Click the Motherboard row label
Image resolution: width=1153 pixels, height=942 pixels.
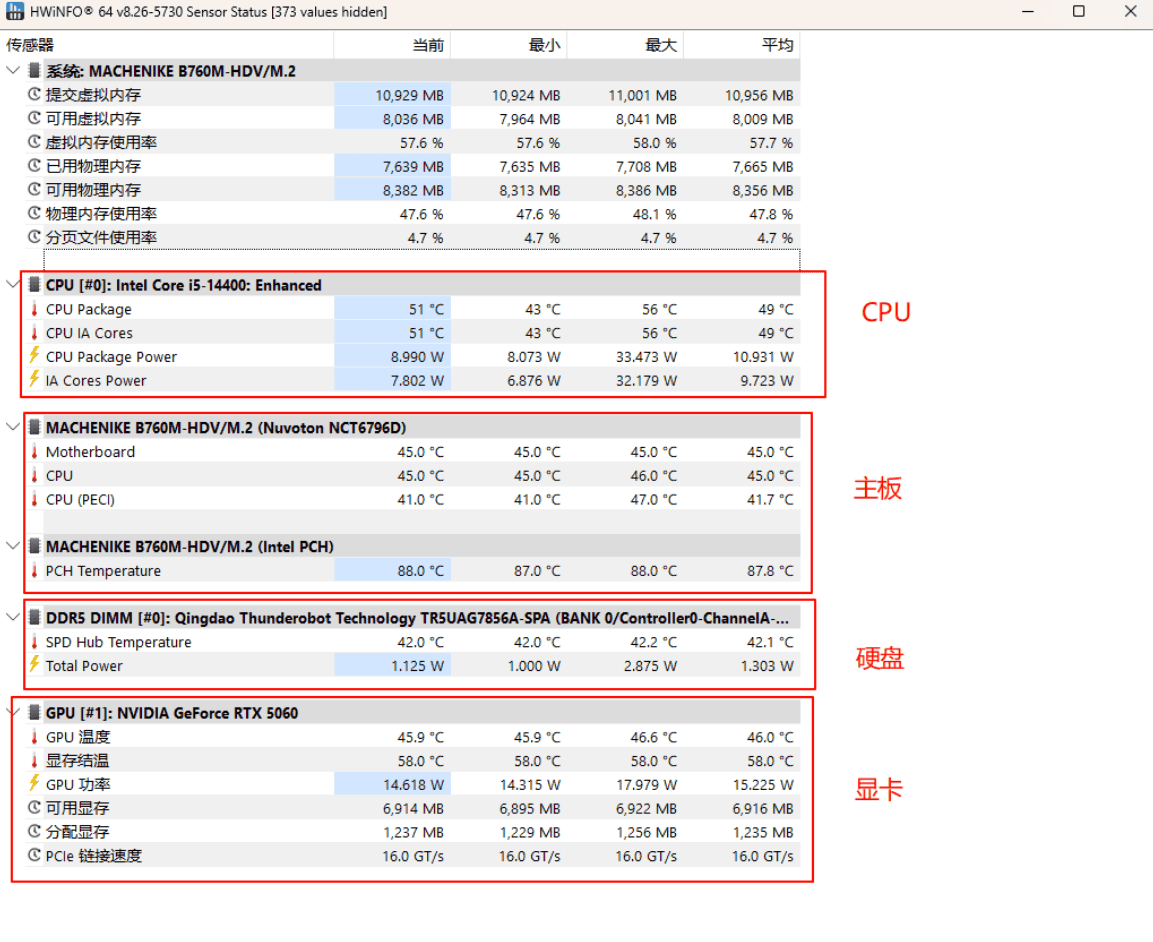[x=90, y=452]
